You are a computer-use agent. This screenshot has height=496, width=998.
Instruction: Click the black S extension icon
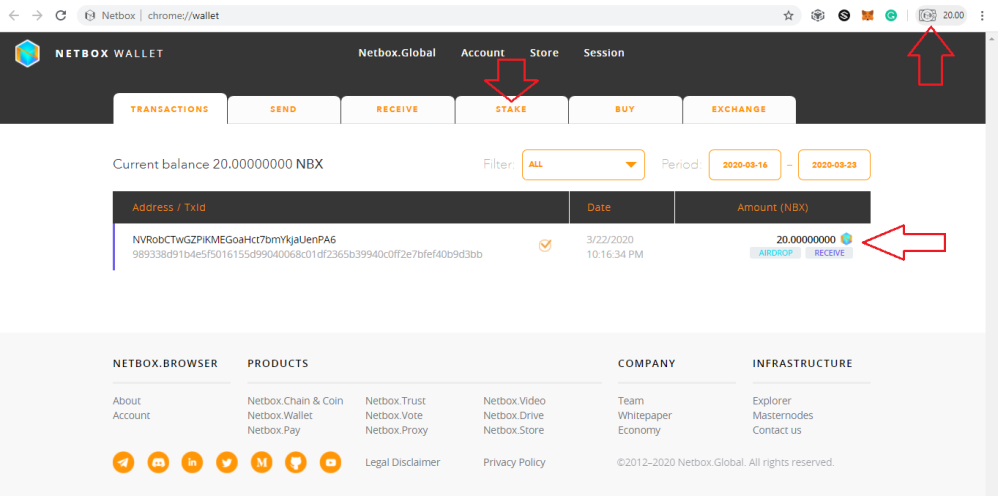click(844, 15)
